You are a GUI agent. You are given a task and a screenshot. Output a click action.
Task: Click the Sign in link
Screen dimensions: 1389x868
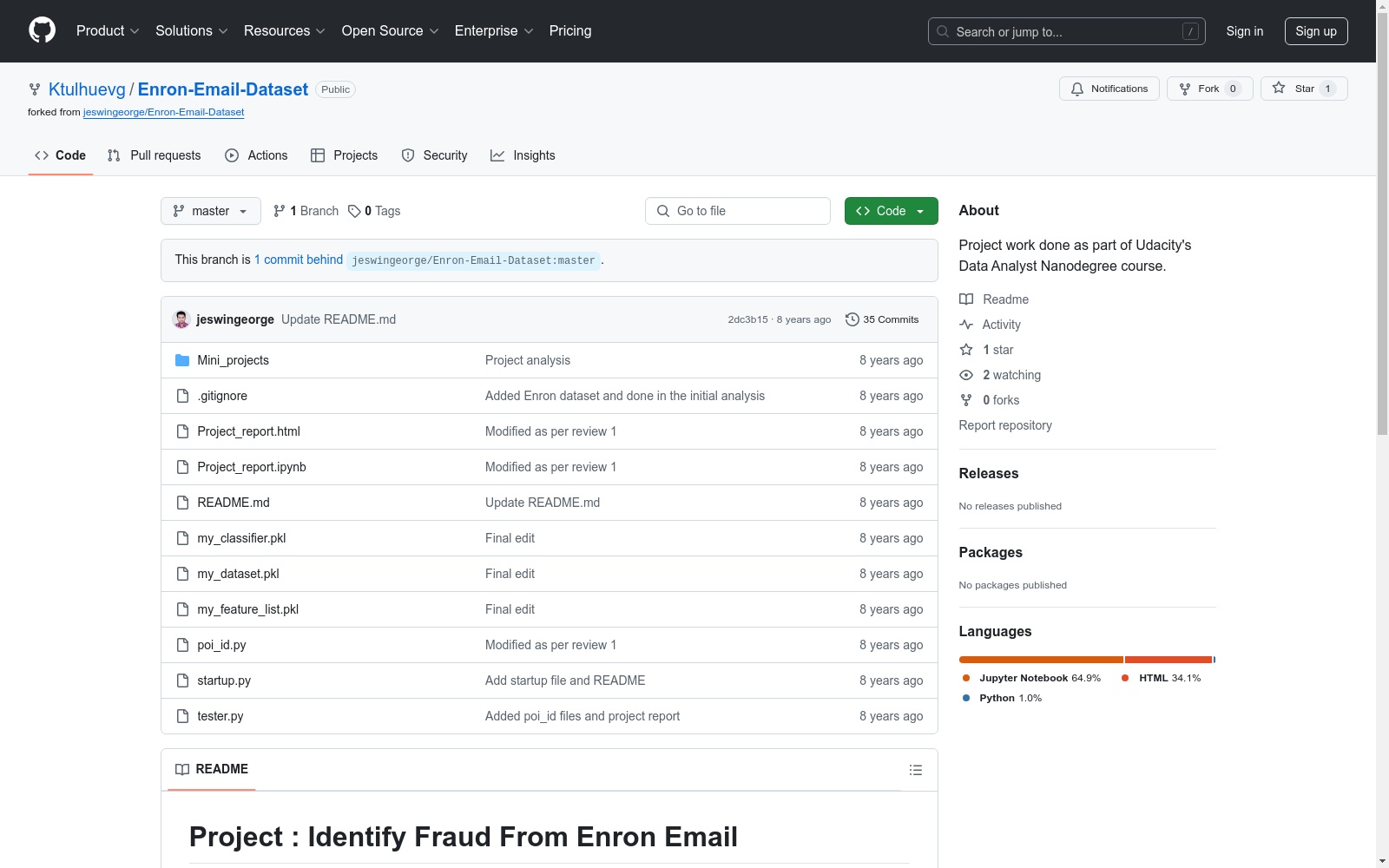click(x=1245, y=31)
